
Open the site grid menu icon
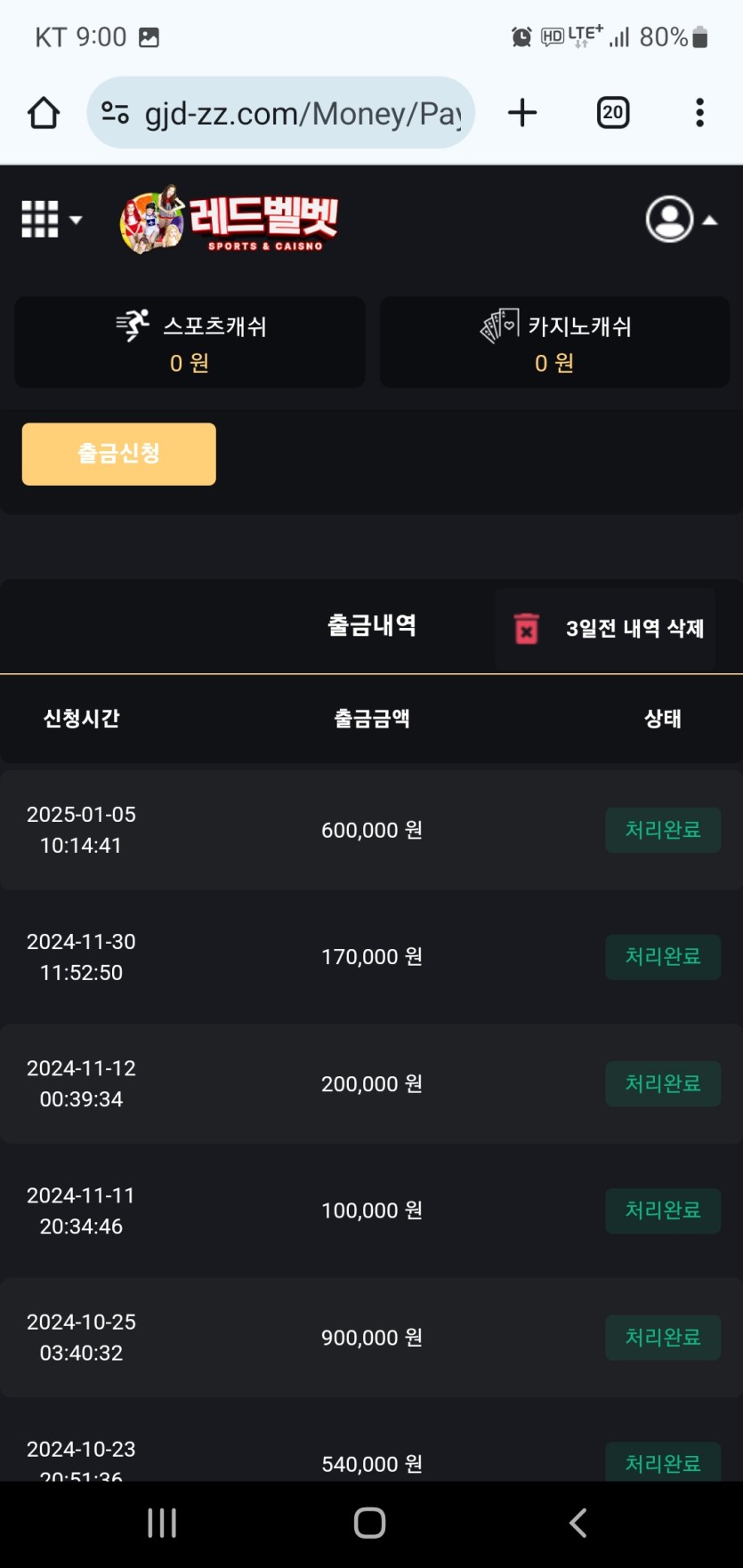pos(40,219)
